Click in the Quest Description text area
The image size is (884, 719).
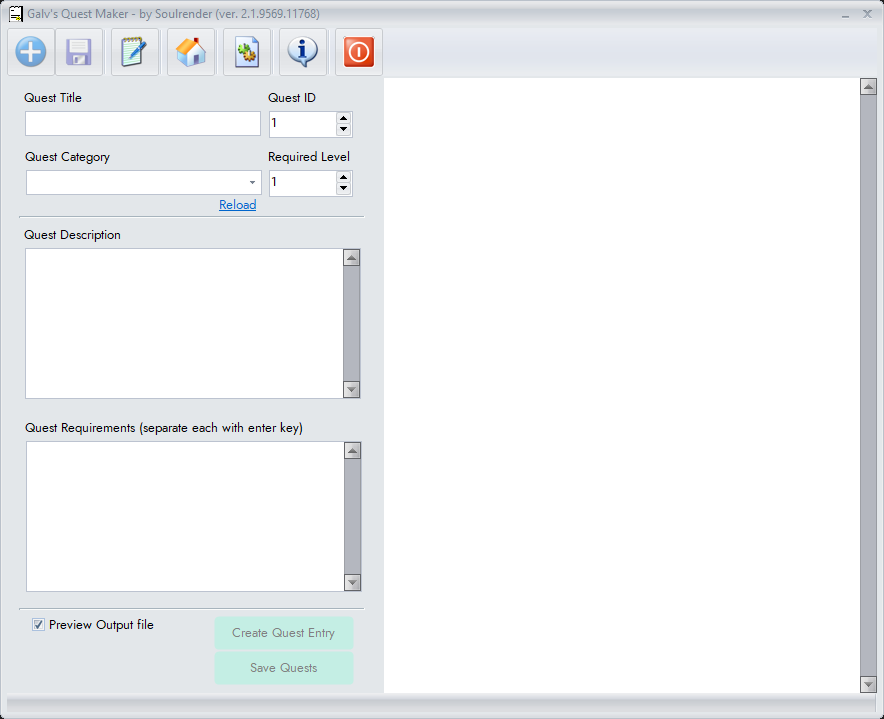[184, 324]
